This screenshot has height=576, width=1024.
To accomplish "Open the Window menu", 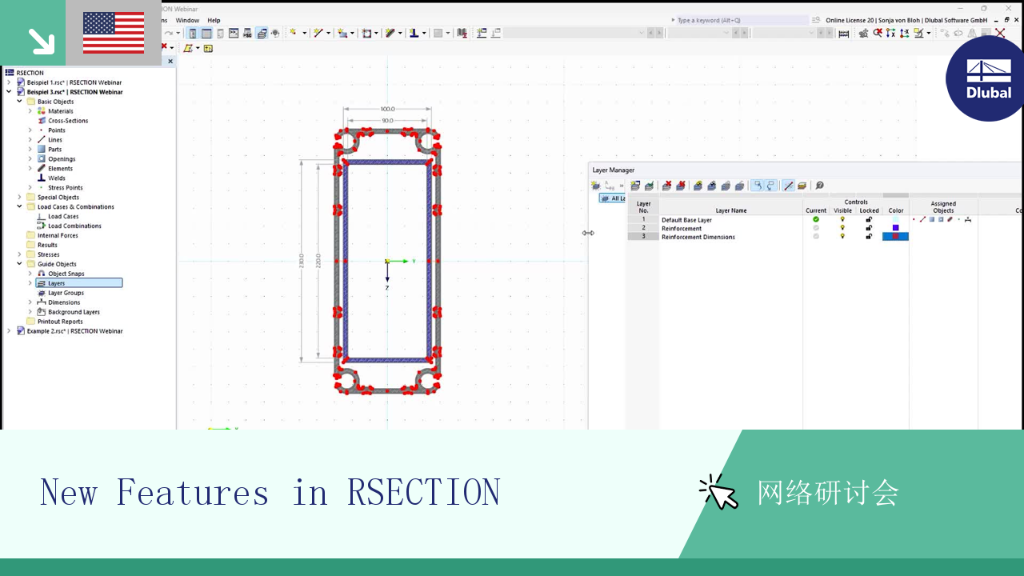I will (187, 20).
